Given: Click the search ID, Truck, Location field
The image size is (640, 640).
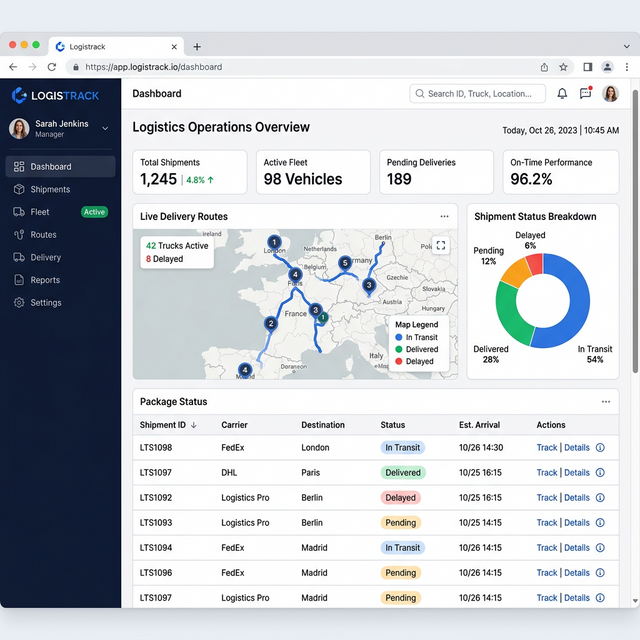Looking at the screenshot, I should pos(478,94).
